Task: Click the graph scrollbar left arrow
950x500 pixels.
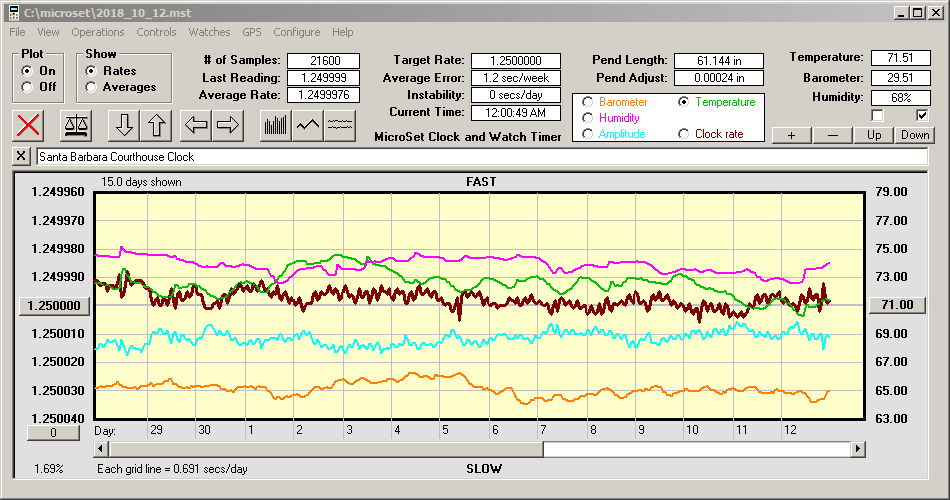Action: tap(101, 449)
